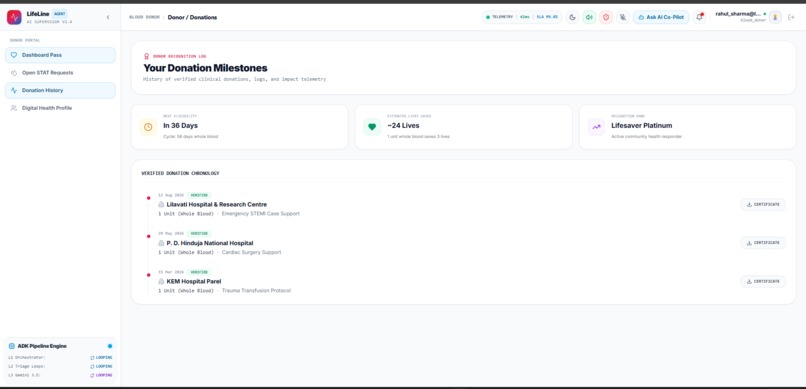Image resolution: width=806 pixels, height=389 pixels.
Task: Click 'Trauma Transfusion Protocol' text
Action: [x=256, y=291]
